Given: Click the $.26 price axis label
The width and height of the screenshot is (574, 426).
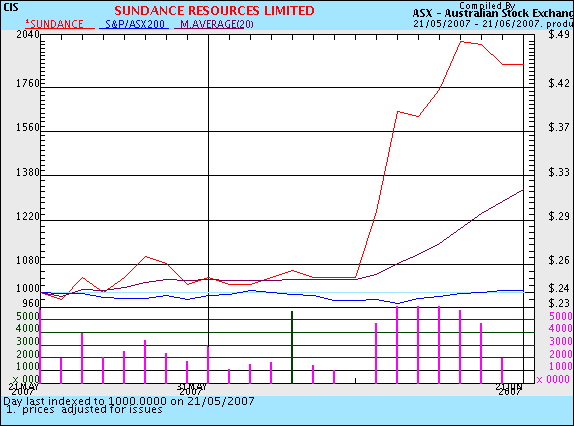Looking at the screenshot, I should pyautogui.click(x=559, y=260).
